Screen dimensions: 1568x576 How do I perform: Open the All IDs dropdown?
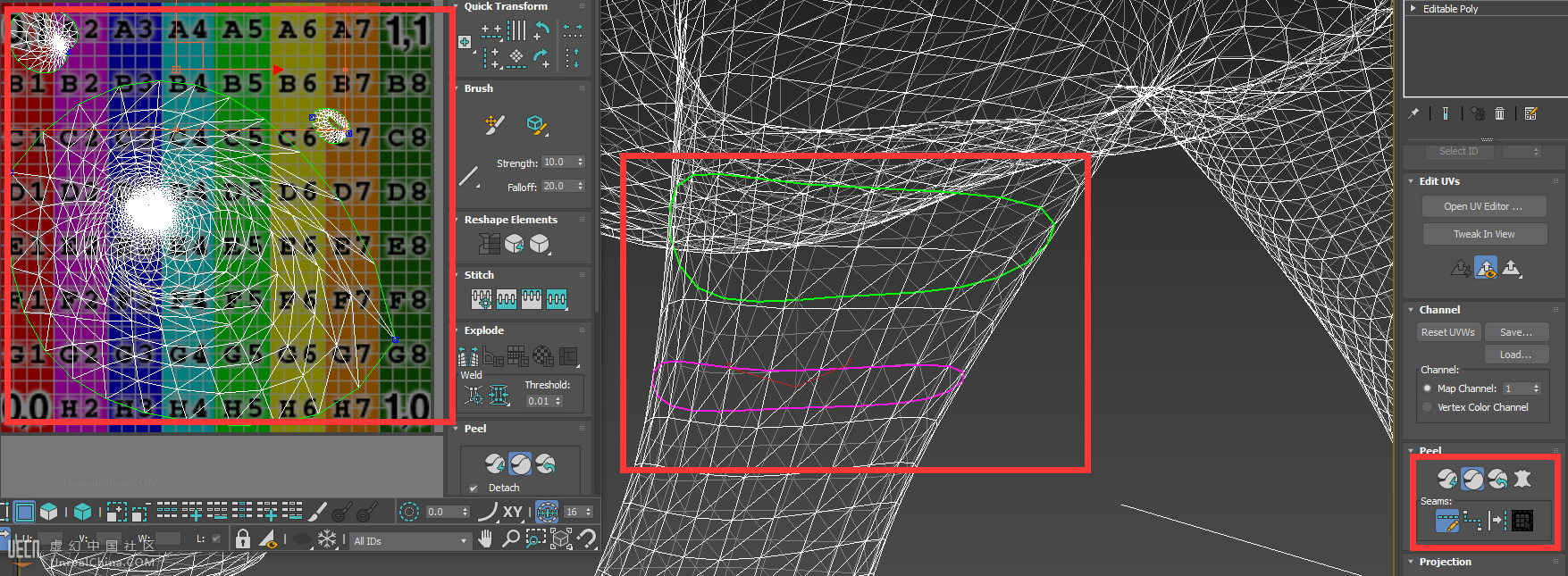410,541
